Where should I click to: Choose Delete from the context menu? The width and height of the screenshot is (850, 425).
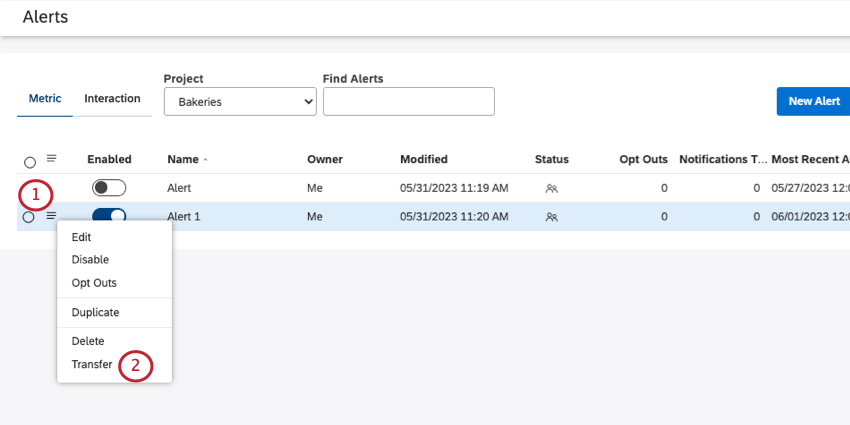tap(88, 341)
